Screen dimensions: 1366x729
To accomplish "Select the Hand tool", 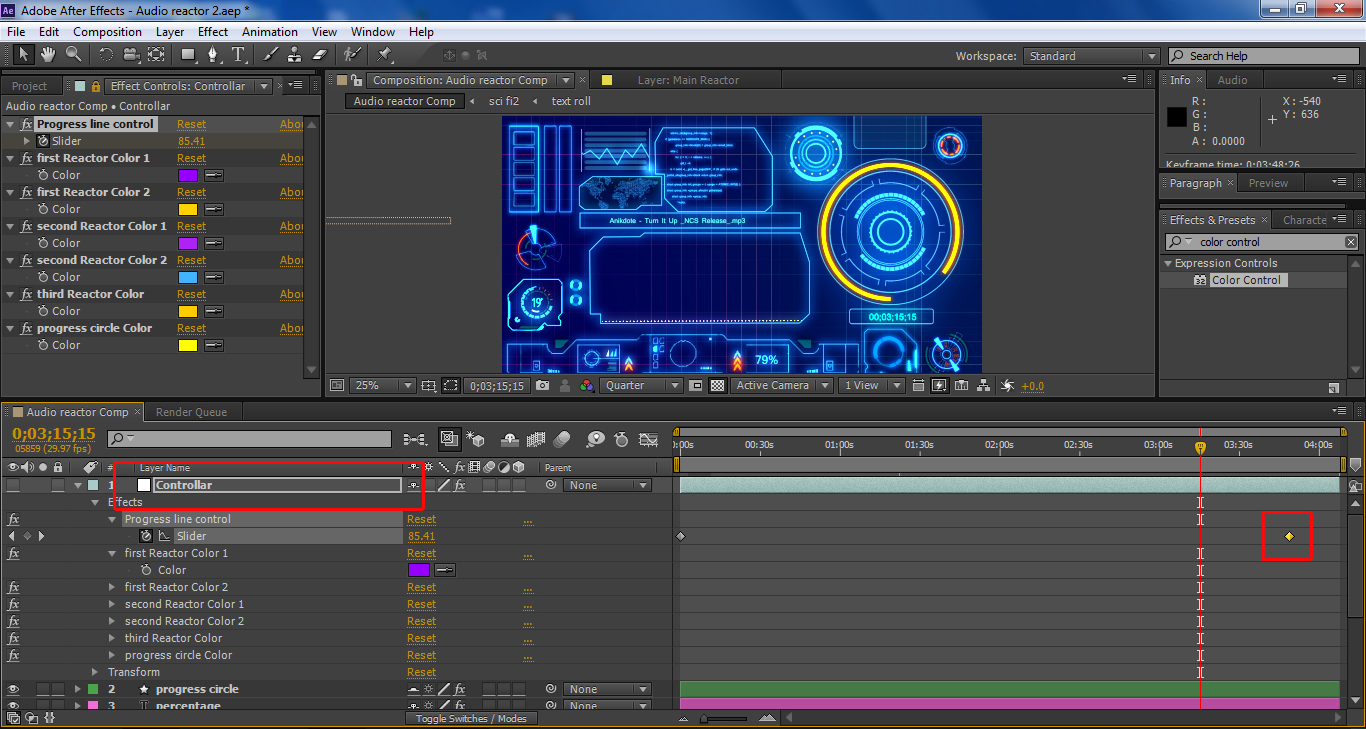I will pos(48,55).
